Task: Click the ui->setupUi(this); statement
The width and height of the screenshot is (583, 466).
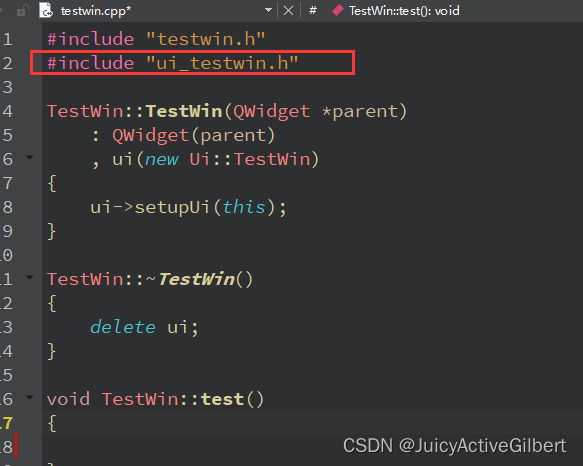Action: [x=189, y=207]
